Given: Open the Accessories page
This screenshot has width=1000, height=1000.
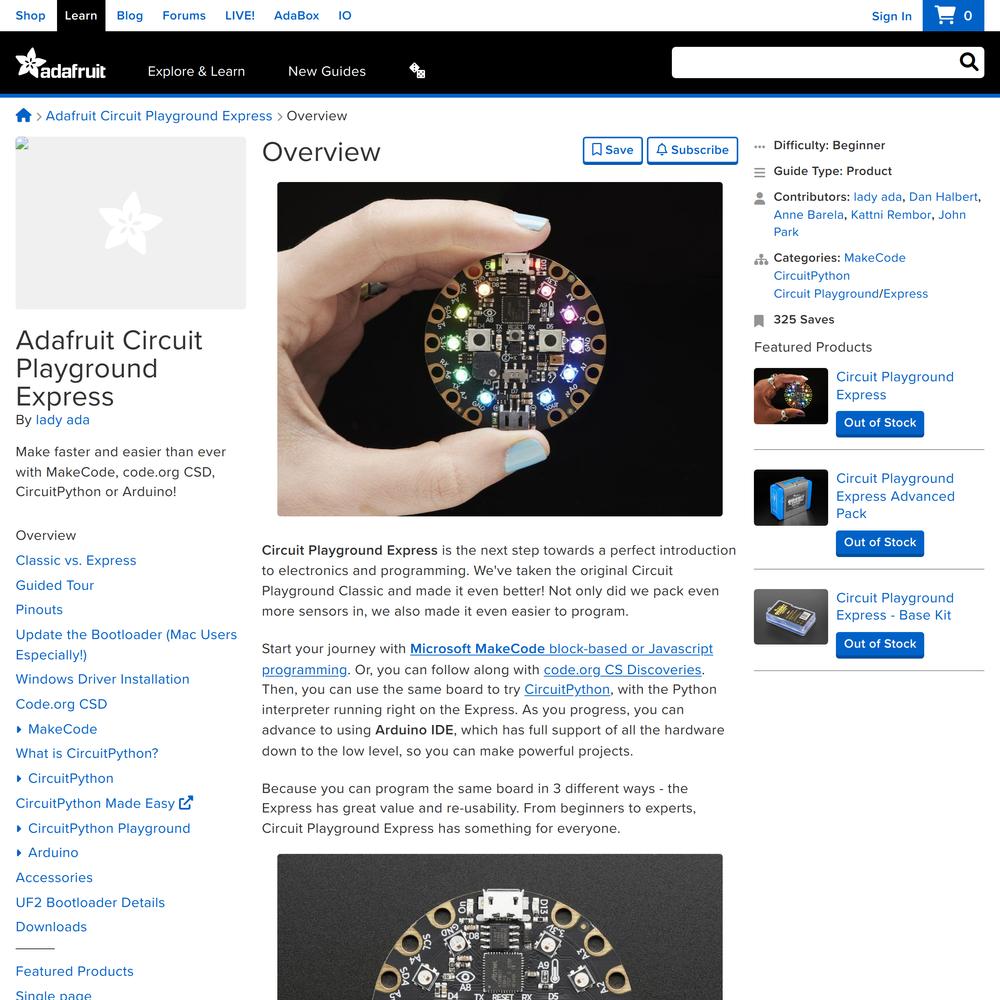Looking at the screenshot, I should (54, 878).
